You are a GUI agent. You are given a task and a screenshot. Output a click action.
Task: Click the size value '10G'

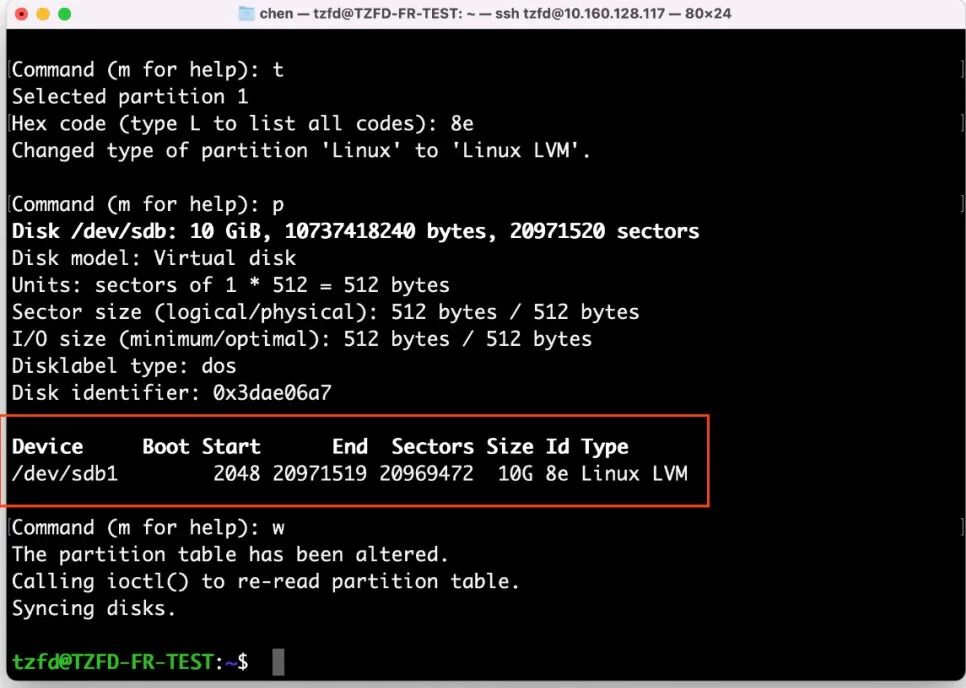515,474
